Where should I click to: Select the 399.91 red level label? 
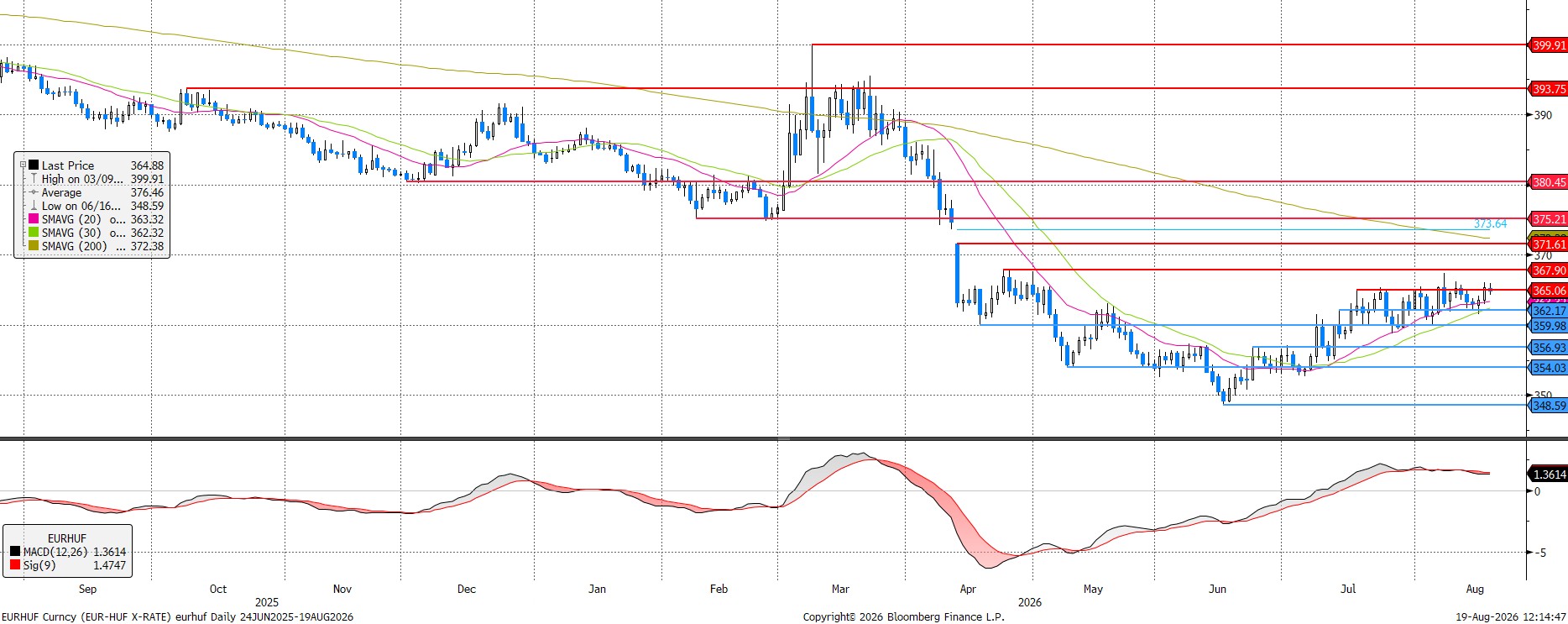(x=1548, y=45)
